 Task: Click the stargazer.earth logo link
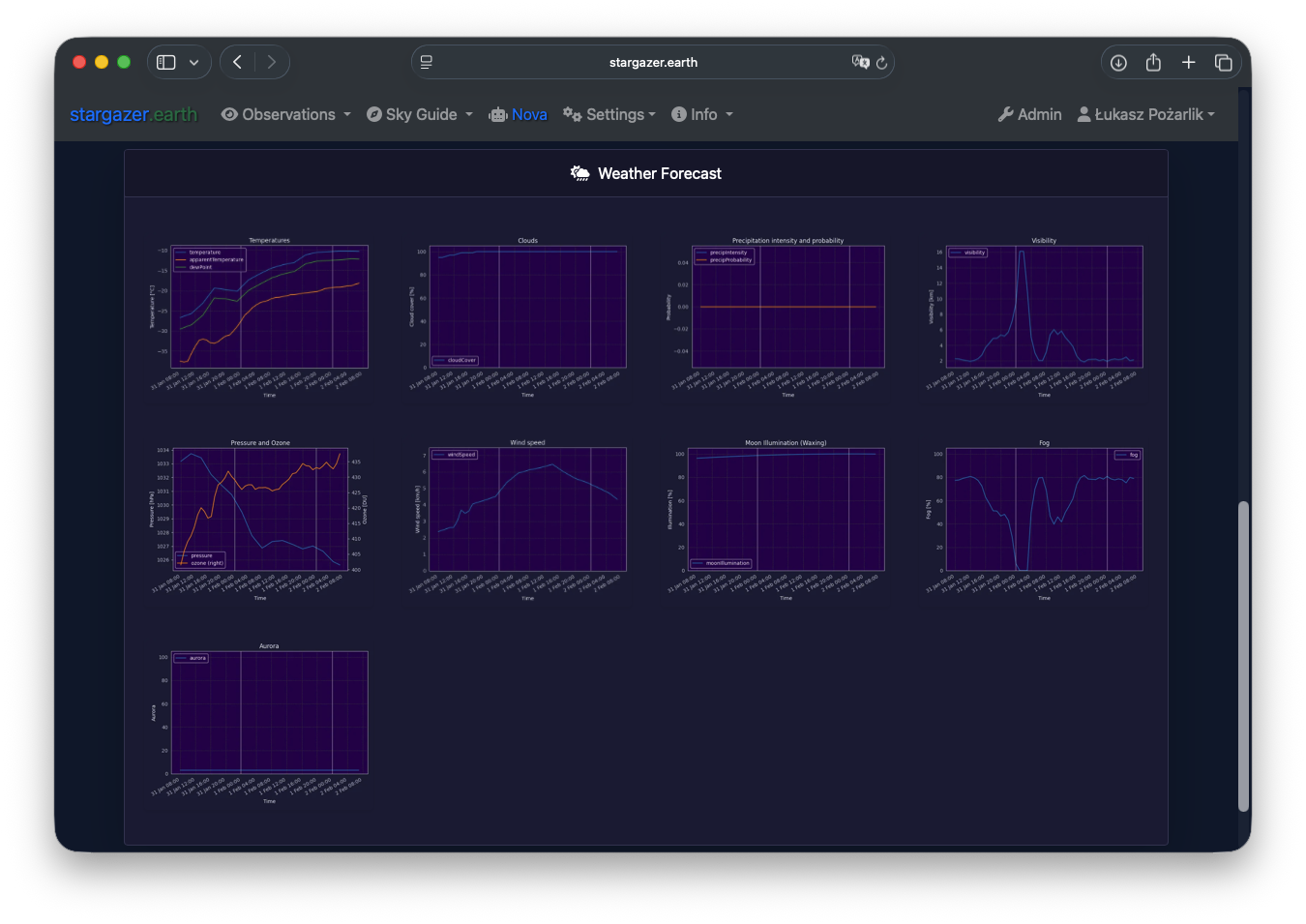134,114
